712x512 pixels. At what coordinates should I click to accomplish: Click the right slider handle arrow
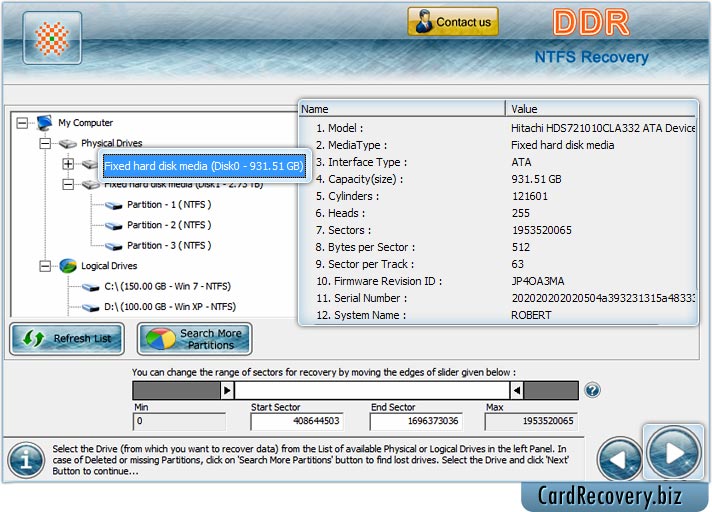coord(516,390)
